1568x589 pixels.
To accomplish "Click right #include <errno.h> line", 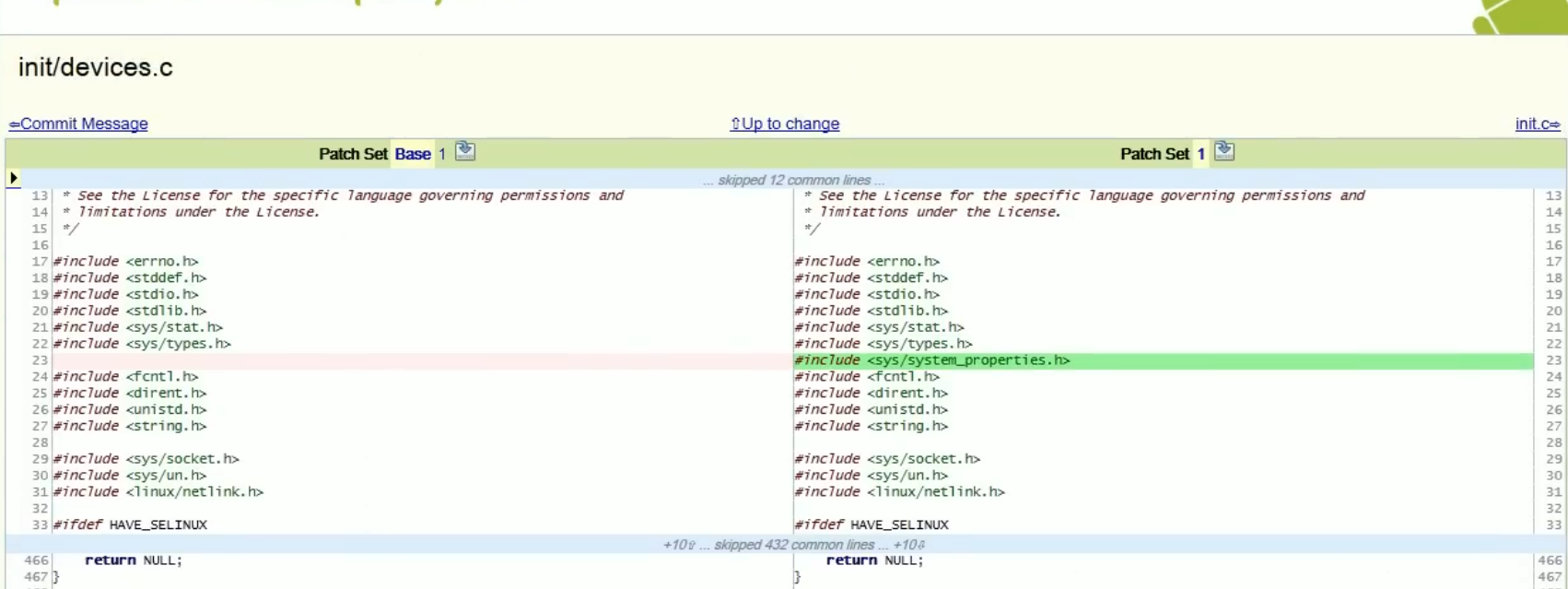I will click(x=868, y=262).
